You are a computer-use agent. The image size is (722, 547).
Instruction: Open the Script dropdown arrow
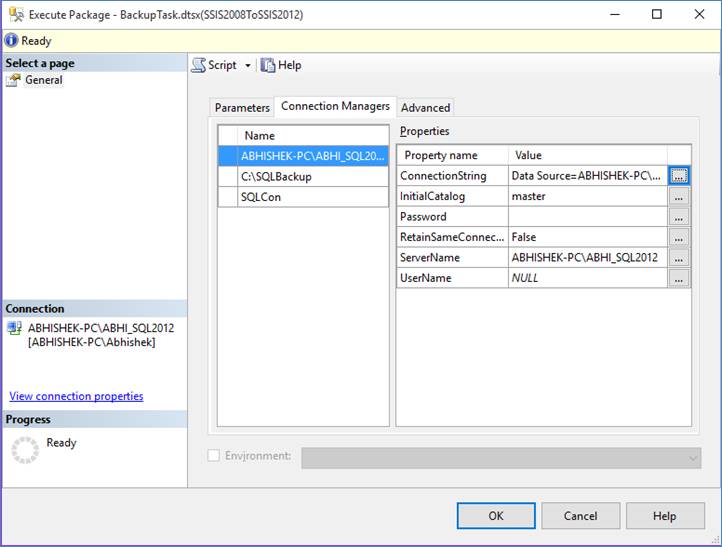pos(247,66)
